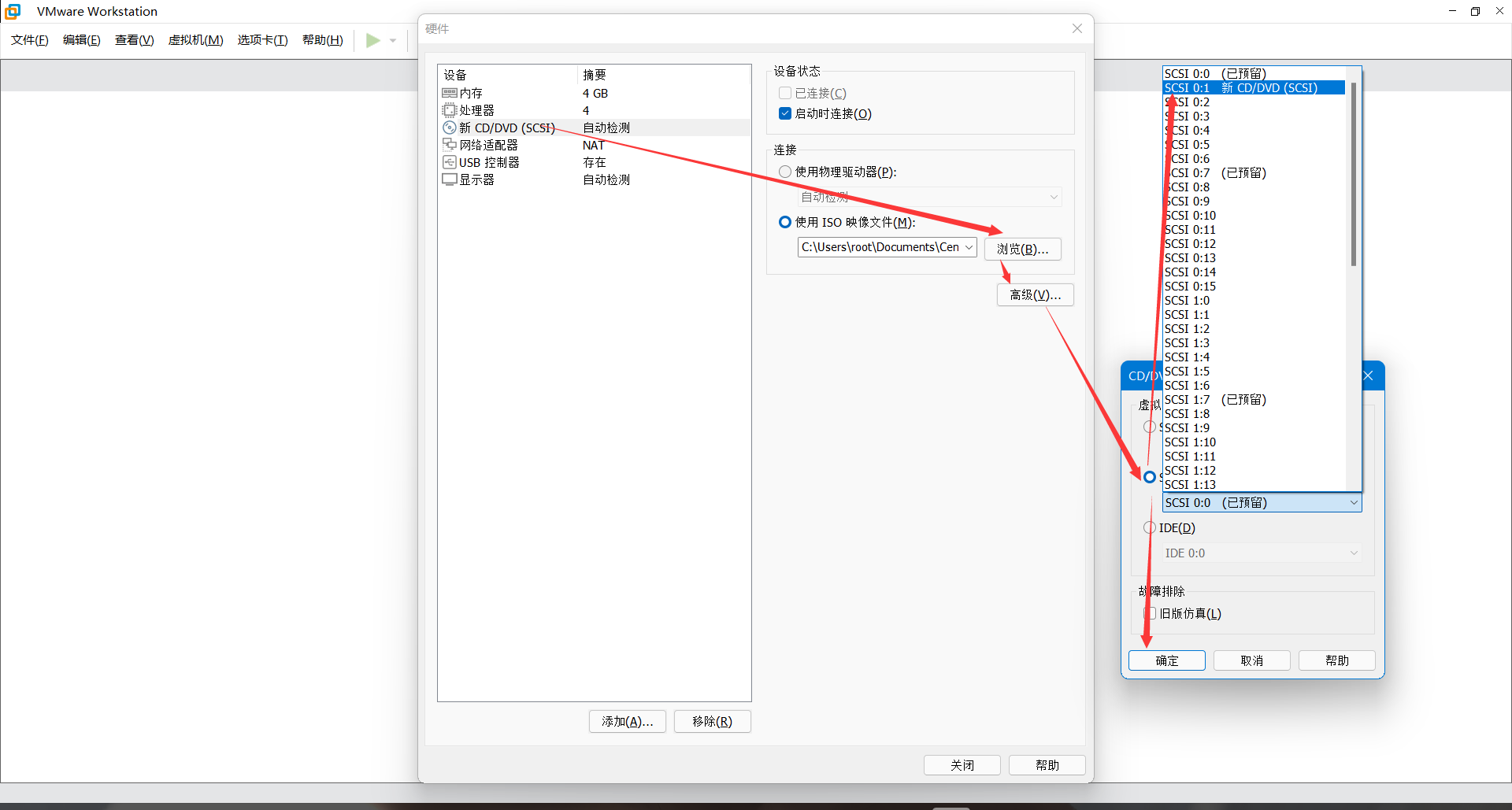Click 关闭 in the hardware dialog
1512x810 pixels.
click(962, 765)
